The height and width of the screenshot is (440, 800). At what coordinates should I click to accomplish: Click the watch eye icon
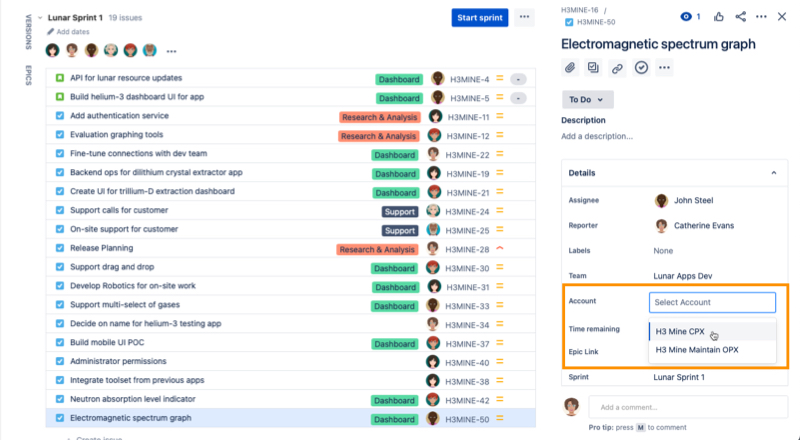(x=686, y=17)
